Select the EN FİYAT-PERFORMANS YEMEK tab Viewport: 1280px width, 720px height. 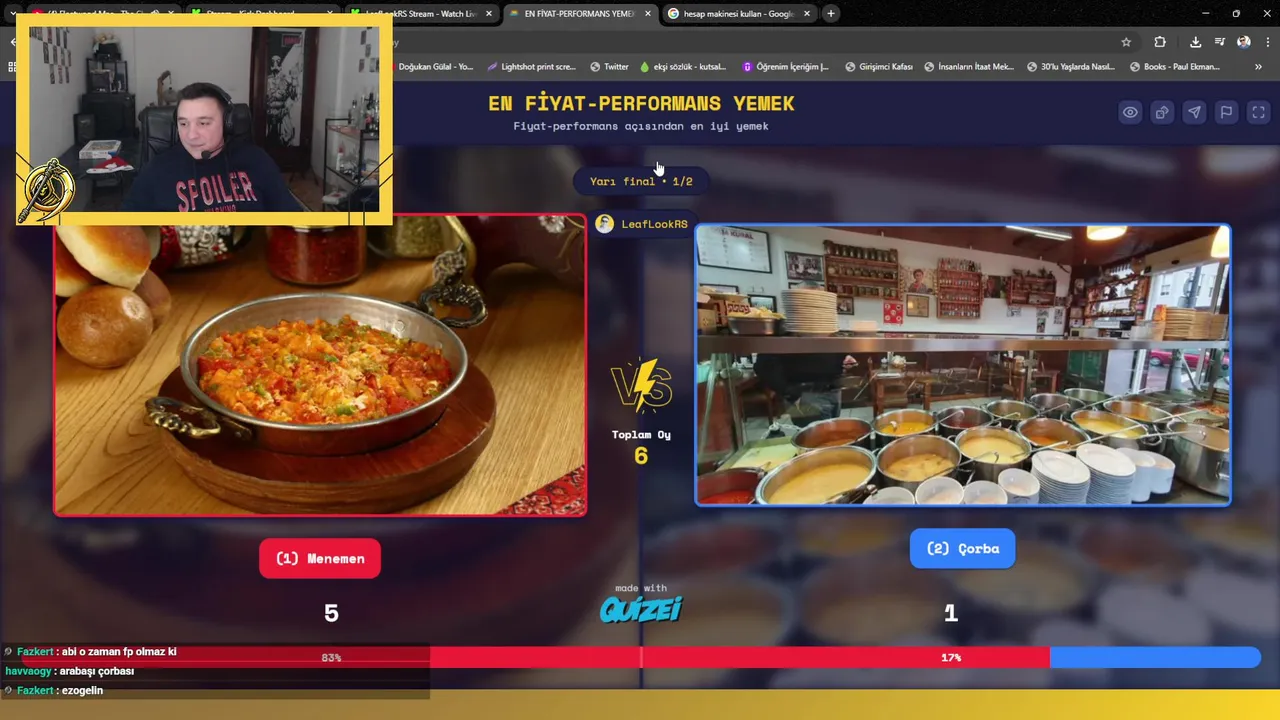[x=580, y=14]
